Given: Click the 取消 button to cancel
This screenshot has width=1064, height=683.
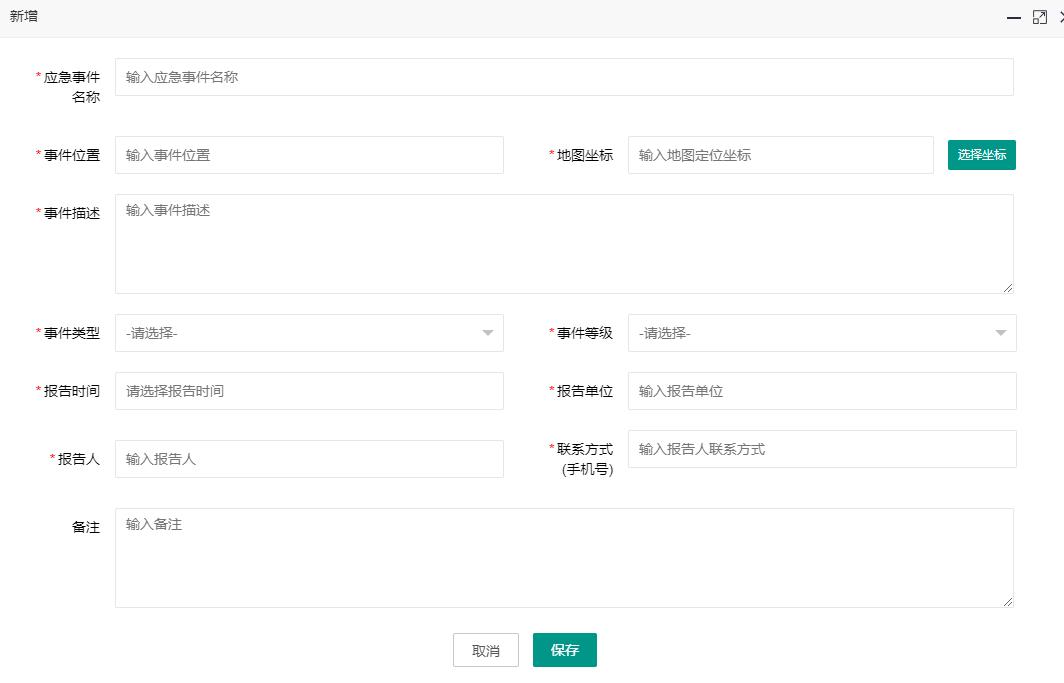Looking at the screenshot, I should 485,649.
